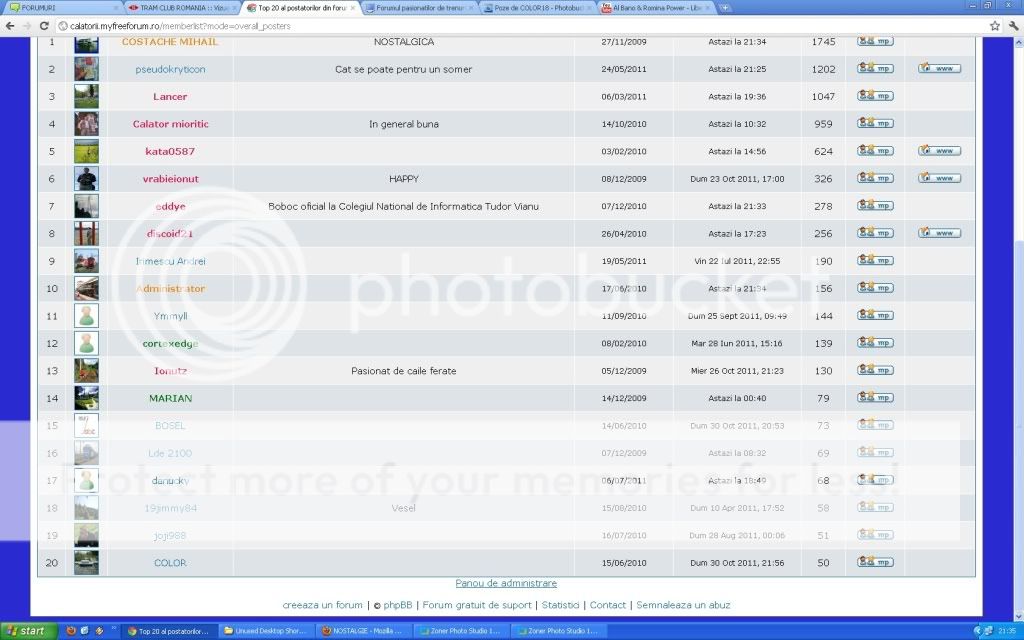Click mp icon in eddye row
Viewport: 1024px width, 640px height.
pos(875,205)
